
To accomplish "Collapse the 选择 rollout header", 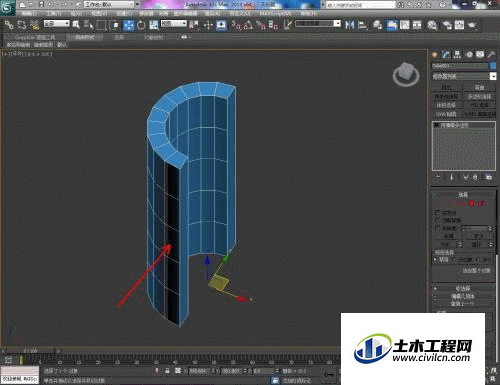I will pyautogui.click(x=464, y=194).
